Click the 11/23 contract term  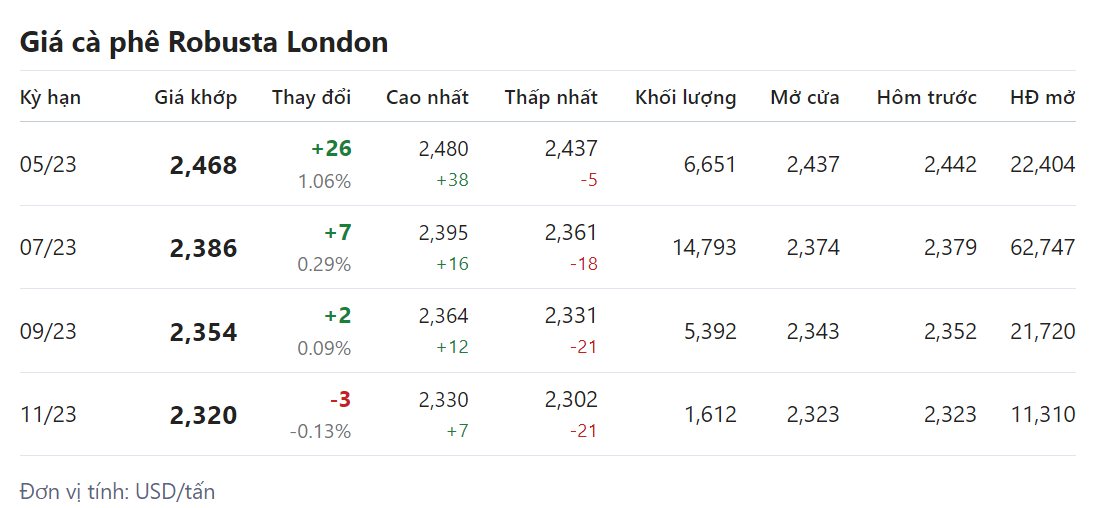point(48,414)
